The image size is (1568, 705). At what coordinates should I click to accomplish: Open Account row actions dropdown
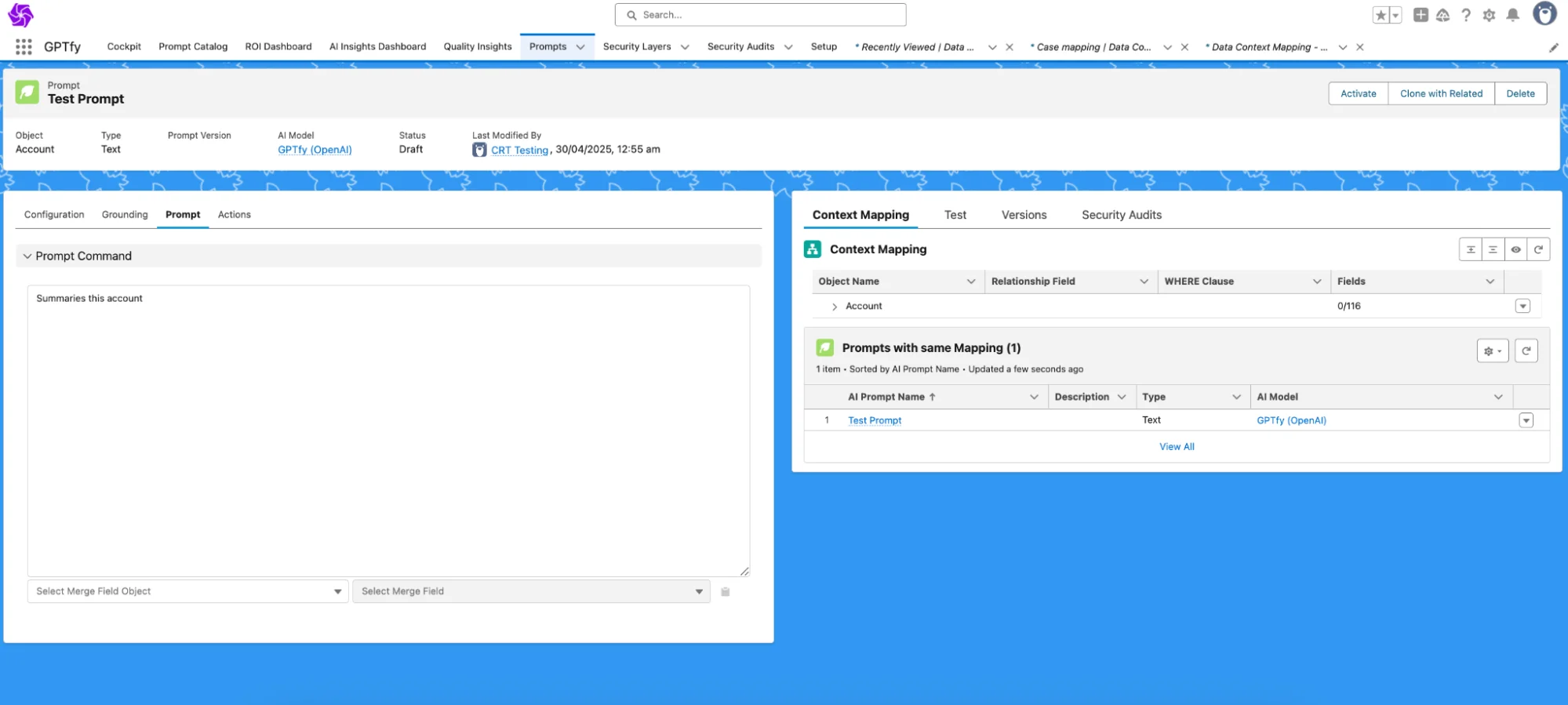tap(1523, 306)
